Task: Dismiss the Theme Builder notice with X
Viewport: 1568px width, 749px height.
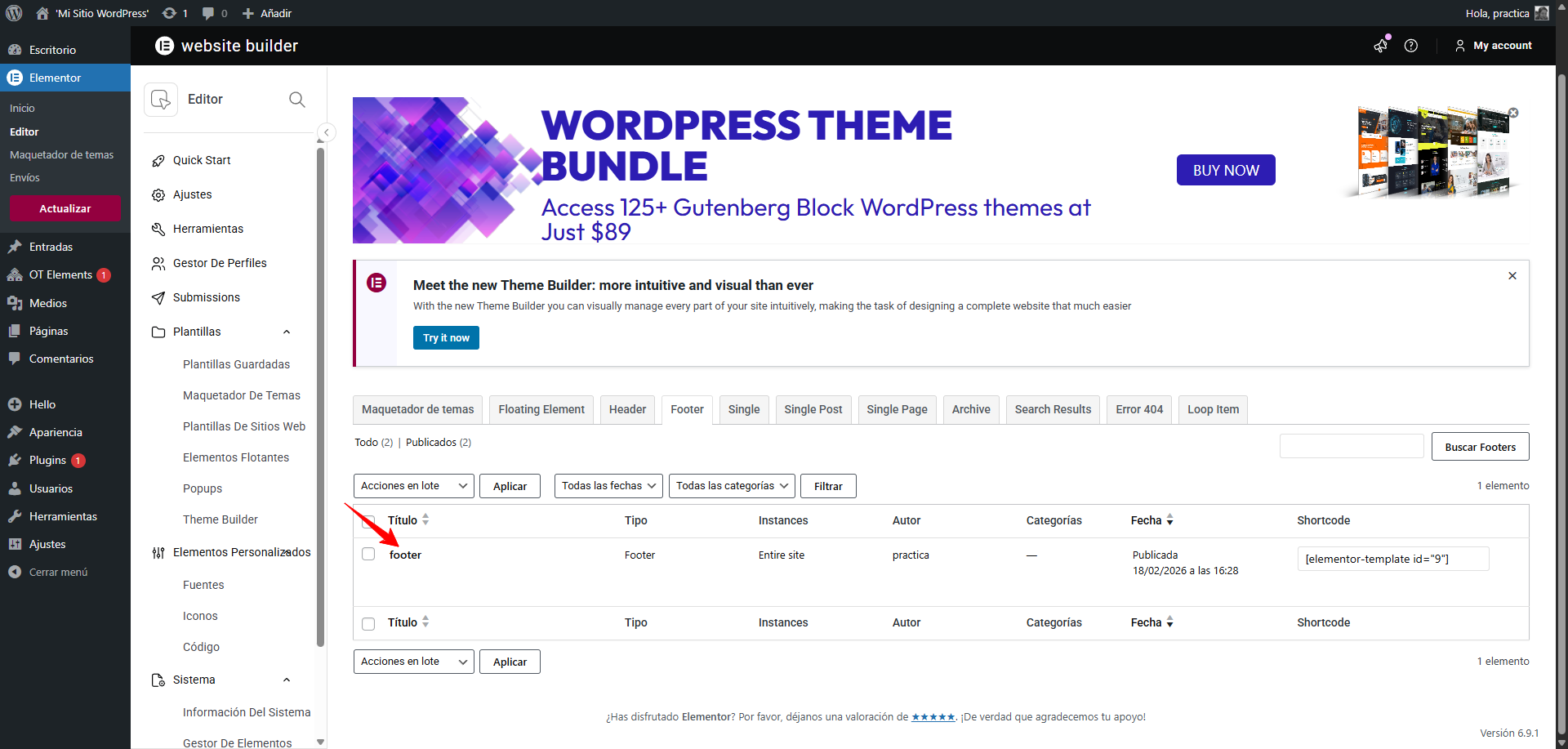Action: click(x=1512, y=276)
